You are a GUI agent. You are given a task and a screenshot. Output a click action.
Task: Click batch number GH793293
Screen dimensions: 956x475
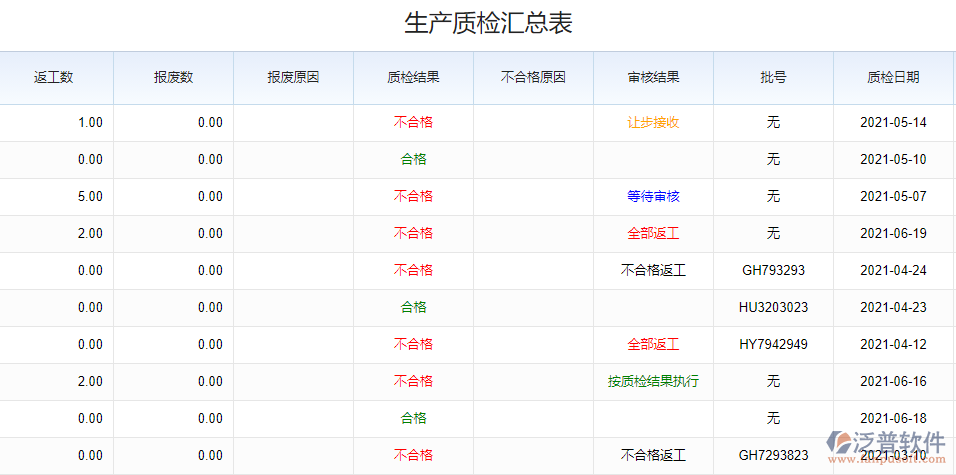point(773,271)
